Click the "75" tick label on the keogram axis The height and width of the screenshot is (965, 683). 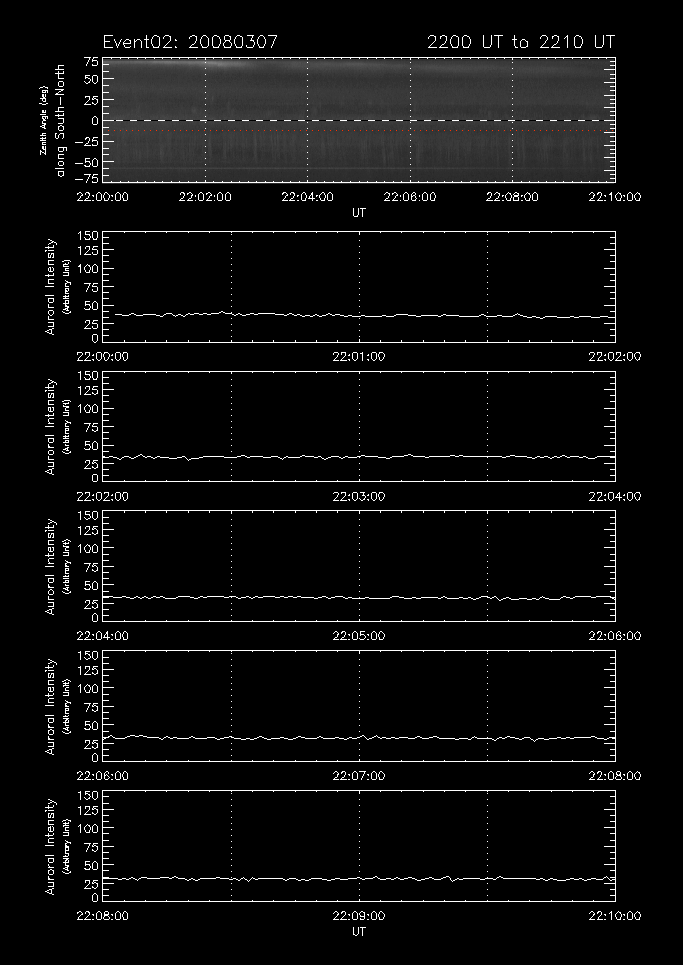91,62
